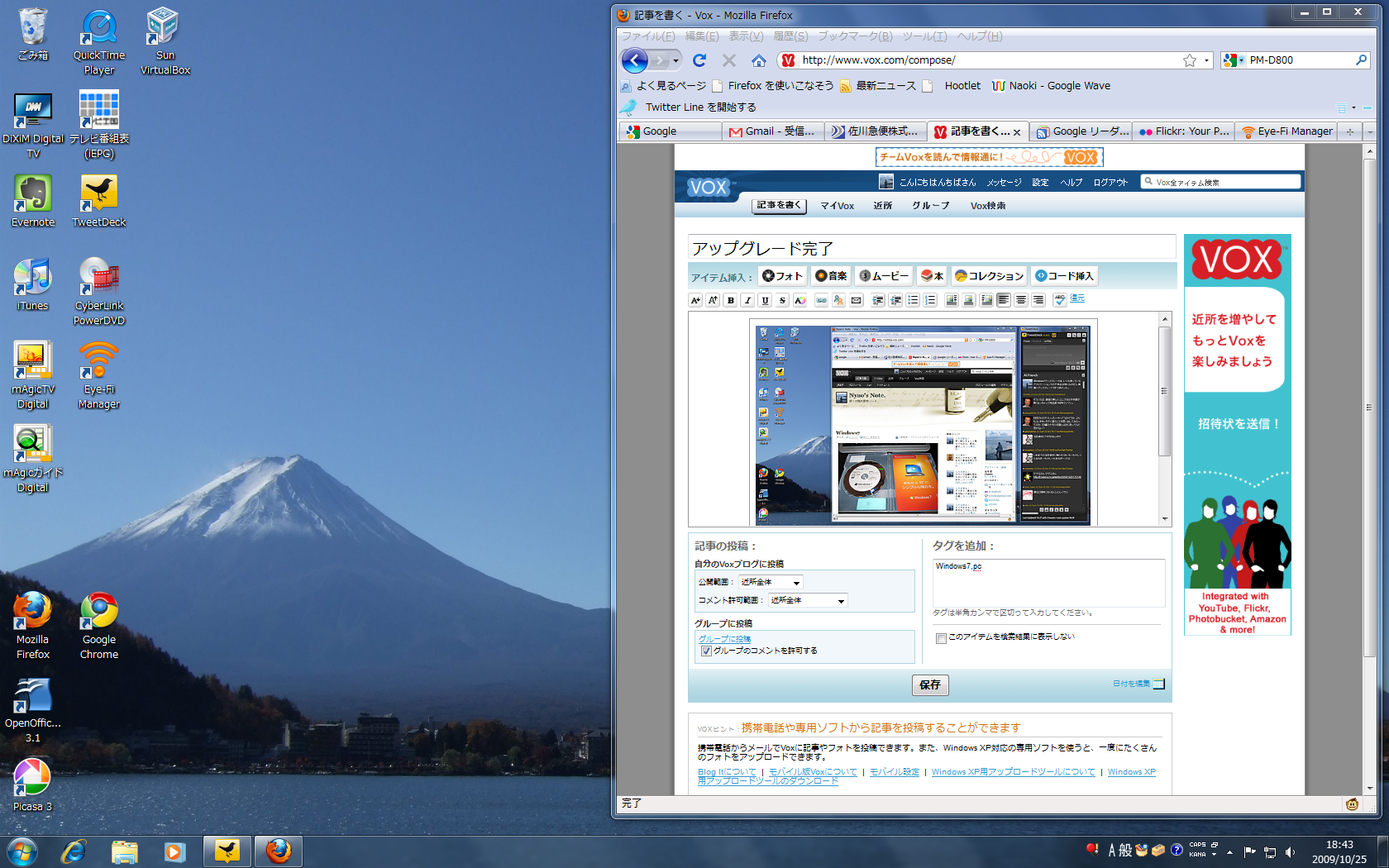Open the TweetDeck desktop shortcut
Viewport: 1389px width, 868px height.
coord(99,201)
